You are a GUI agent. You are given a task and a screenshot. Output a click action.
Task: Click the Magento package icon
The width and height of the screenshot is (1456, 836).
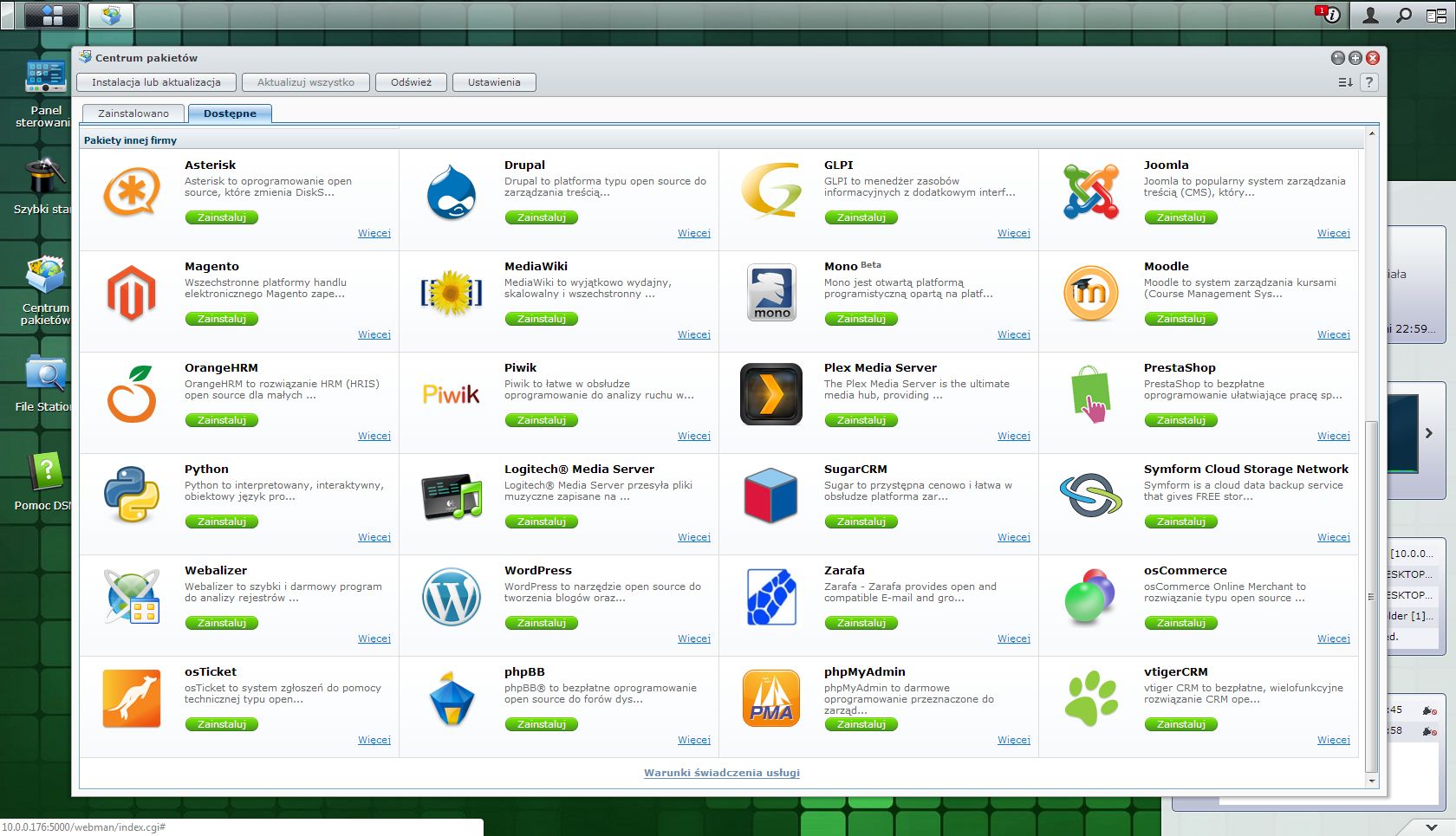132,293
